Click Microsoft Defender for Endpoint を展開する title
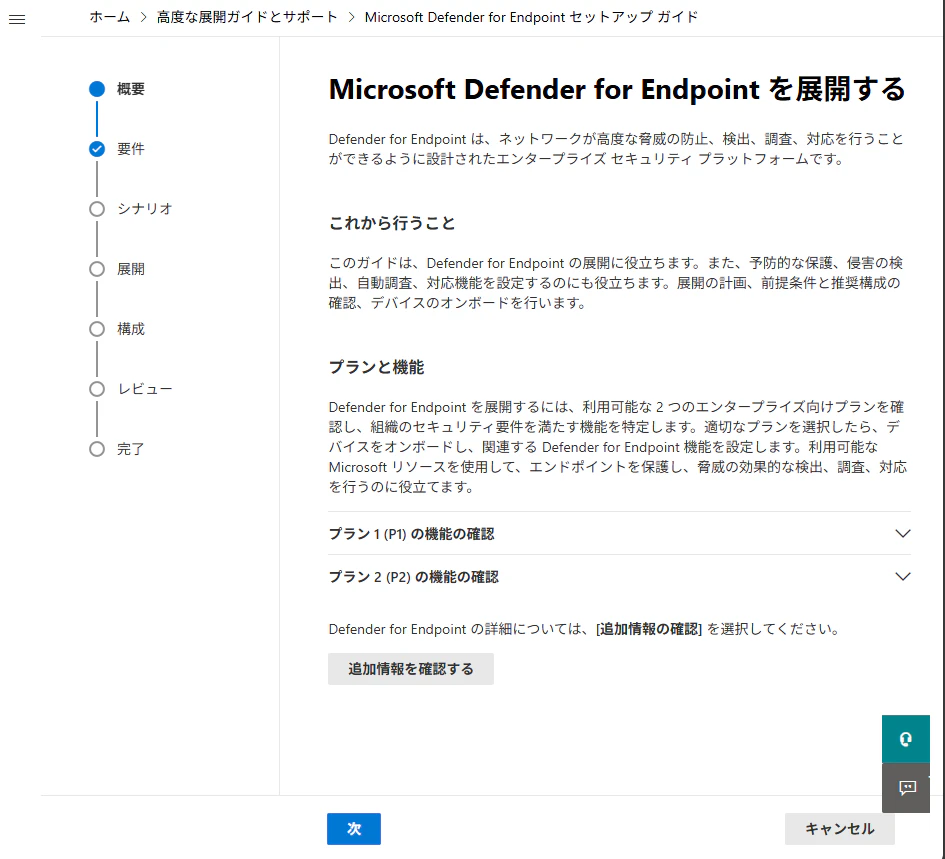Viewport: 945px width, 859px height. pos(617,89)
